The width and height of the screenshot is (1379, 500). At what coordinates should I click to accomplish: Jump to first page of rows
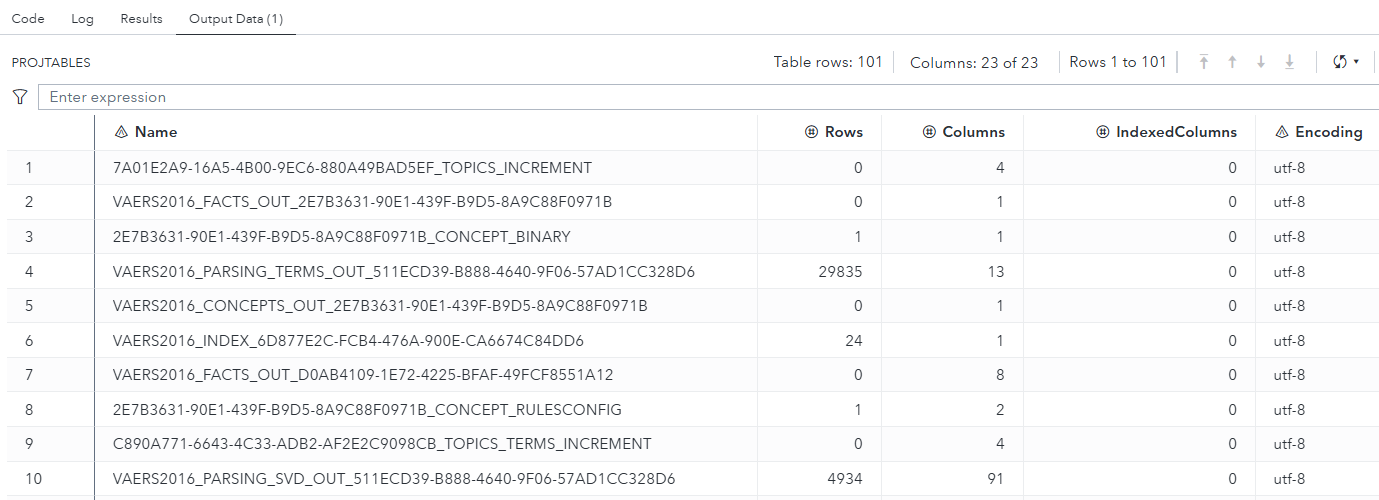pyautogui.click(x=1204, y=62)
